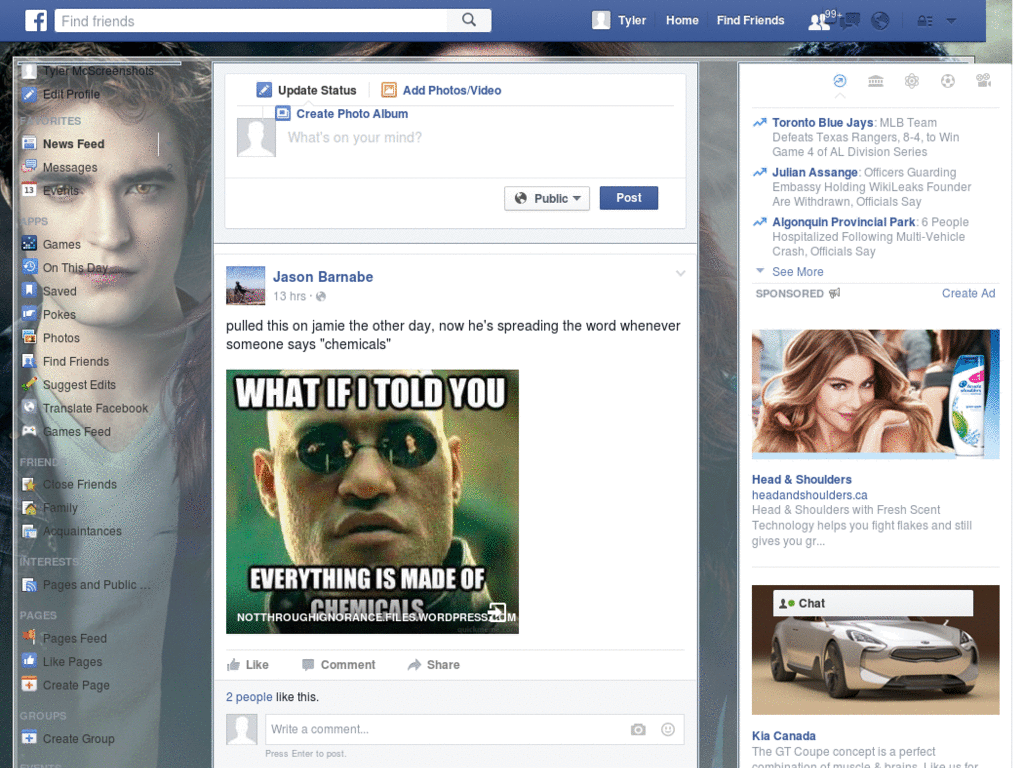Click Find Friends in the top bar
The height and width of the screenshot is (768, 1024).
[750, 20]
